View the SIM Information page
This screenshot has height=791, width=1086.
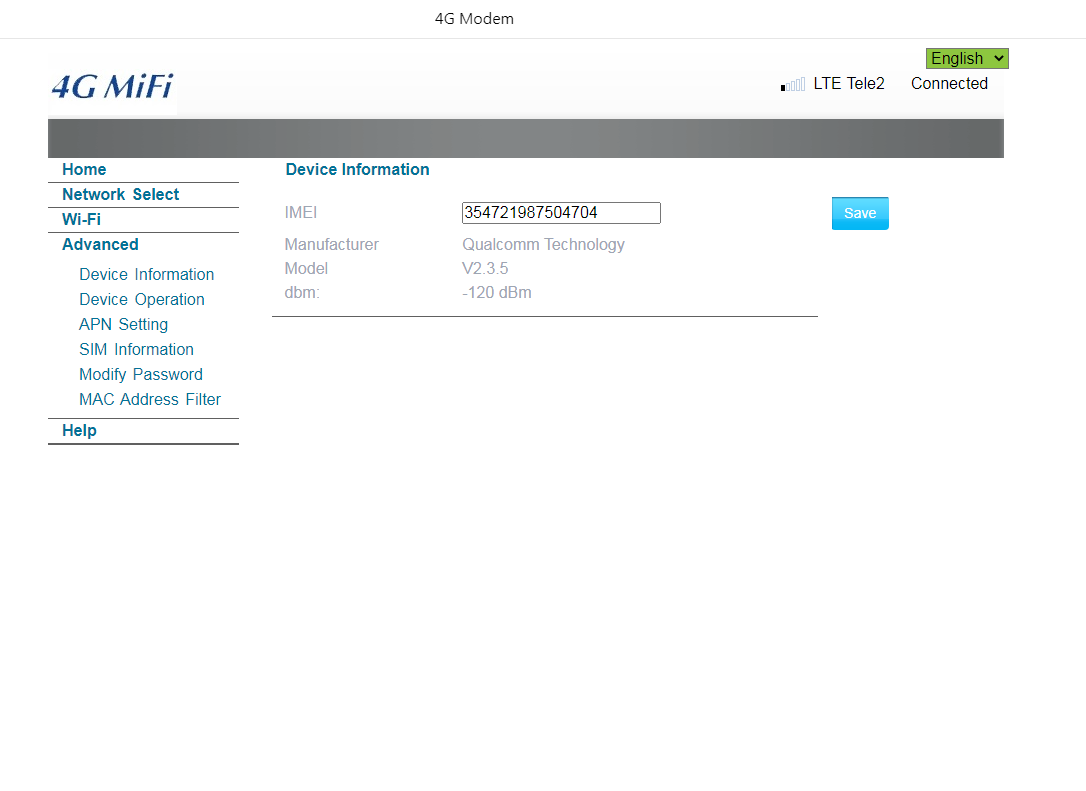coord(136,350)
